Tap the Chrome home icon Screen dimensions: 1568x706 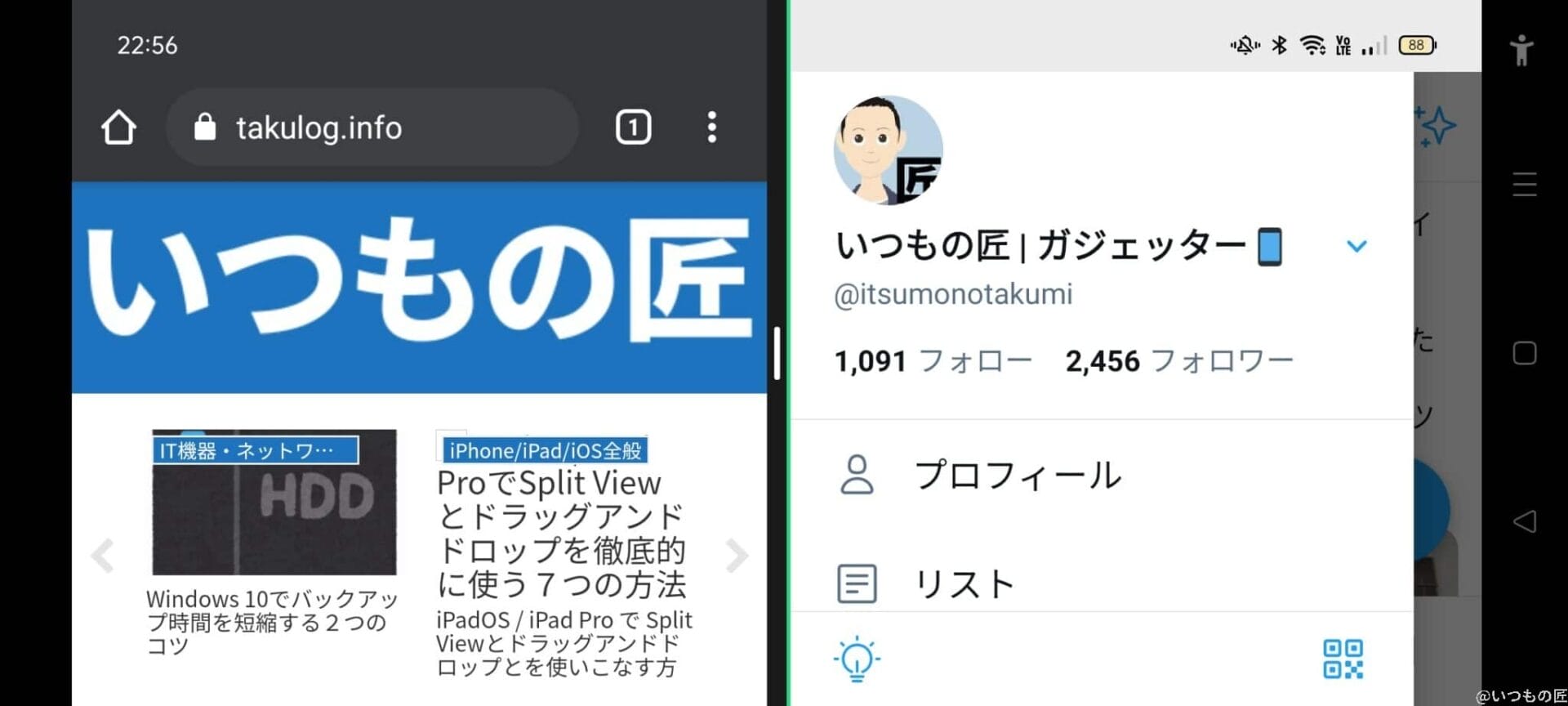118,127
